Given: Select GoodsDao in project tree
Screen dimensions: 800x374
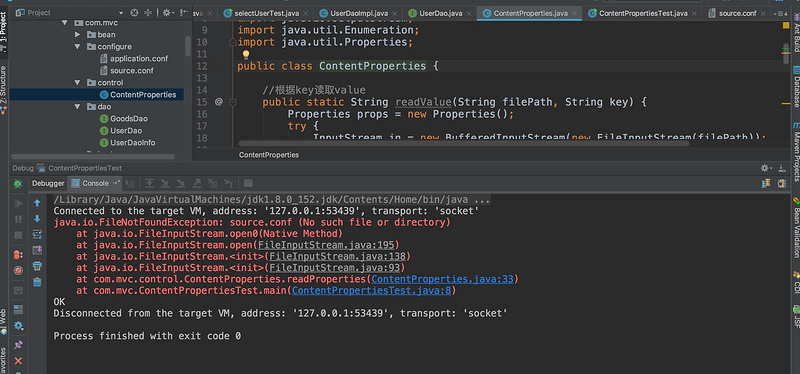Looking at the screenshot, I should point(123,119).
